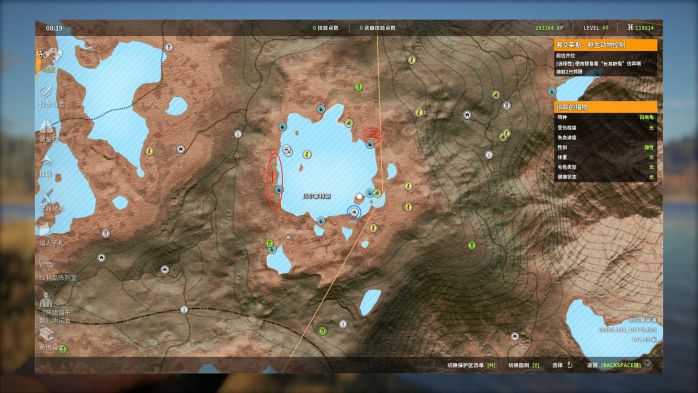
Task: Expand the orange tracked animal panel header
Action: pyautogui.click(x=605, y=107)
